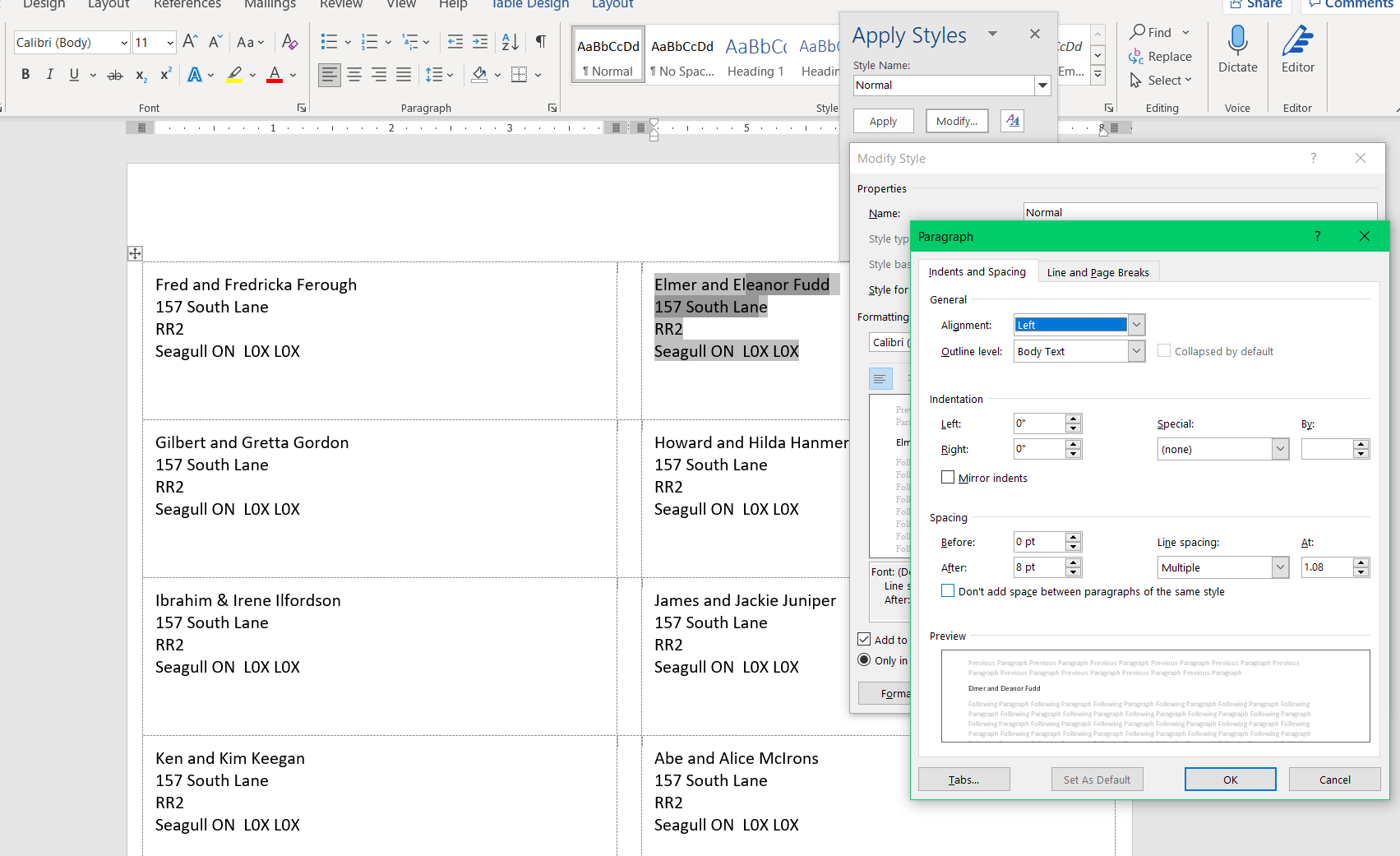Expand the Style Name dropdown in Apply Styles
The width and height of the screenshot is (1400, 856).
[1042, 86]
